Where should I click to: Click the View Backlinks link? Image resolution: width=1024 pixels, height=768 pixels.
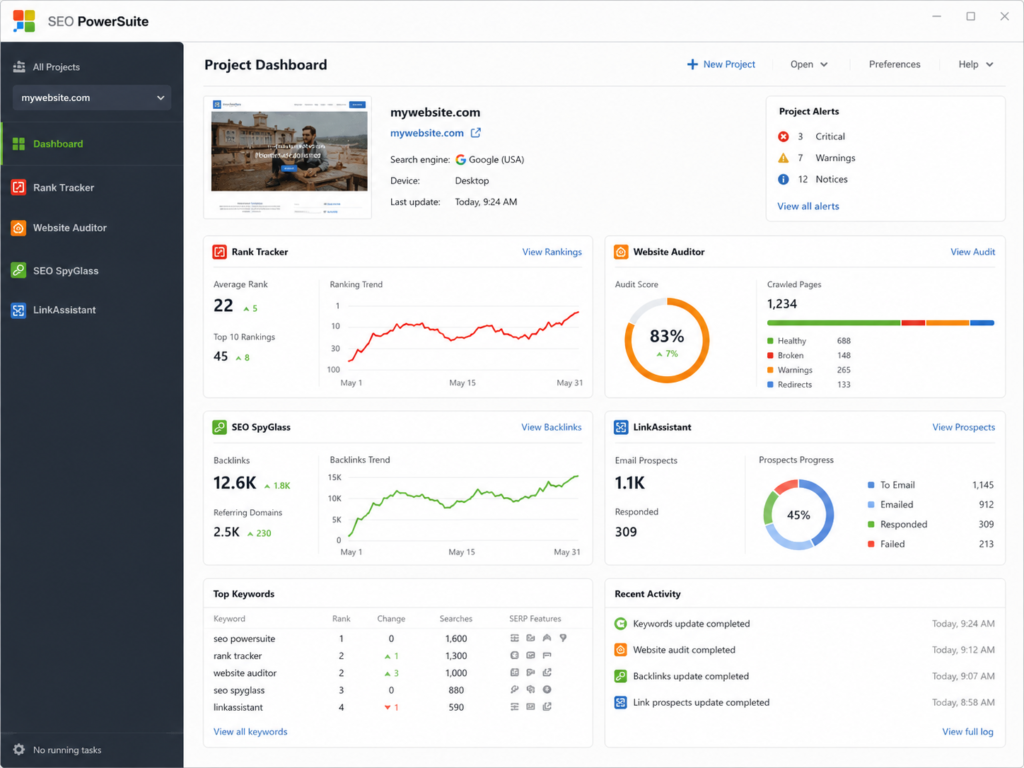pyautogui.click(x=551, y=427)
